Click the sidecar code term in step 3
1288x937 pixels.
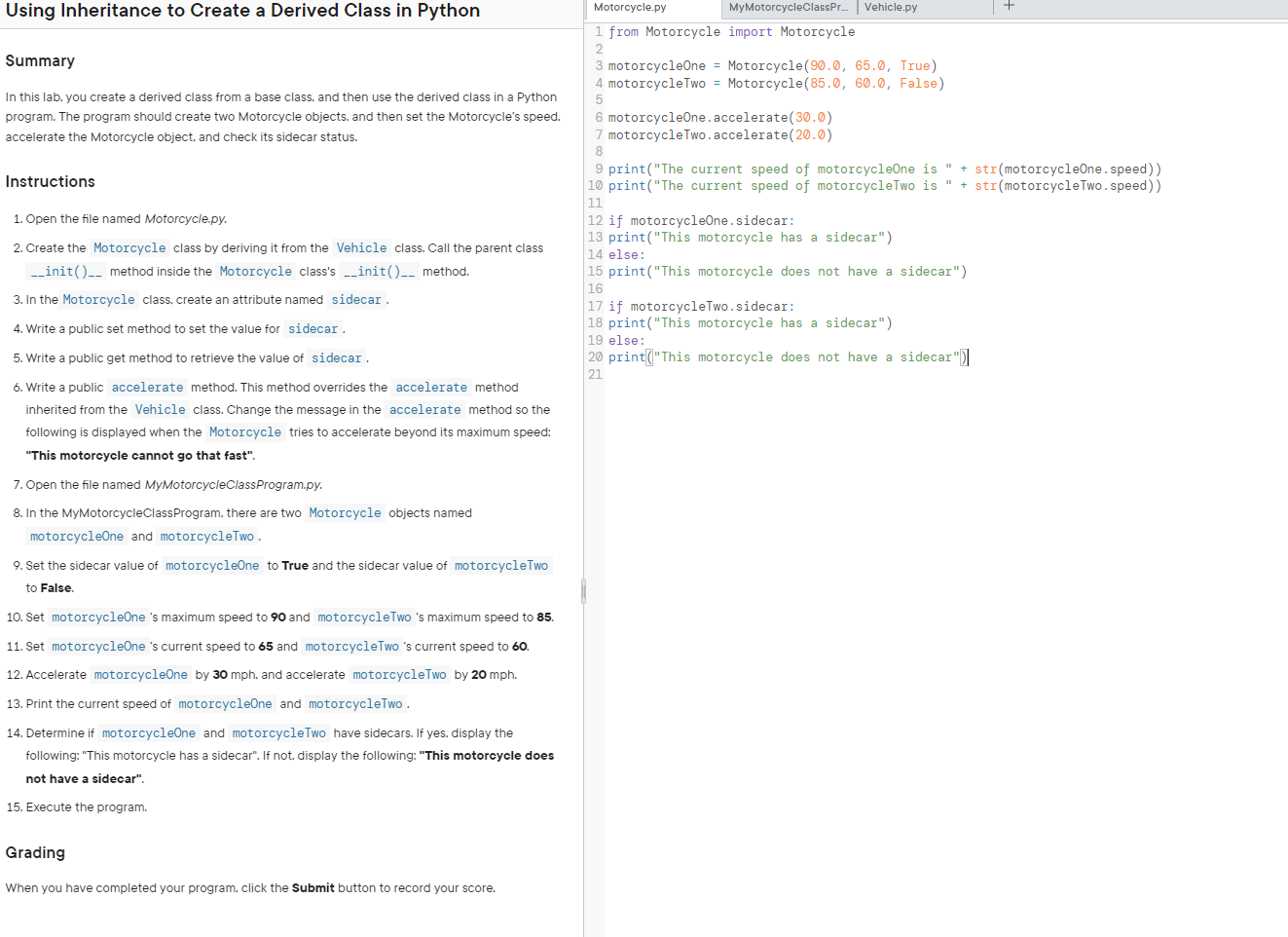point(356,300)
